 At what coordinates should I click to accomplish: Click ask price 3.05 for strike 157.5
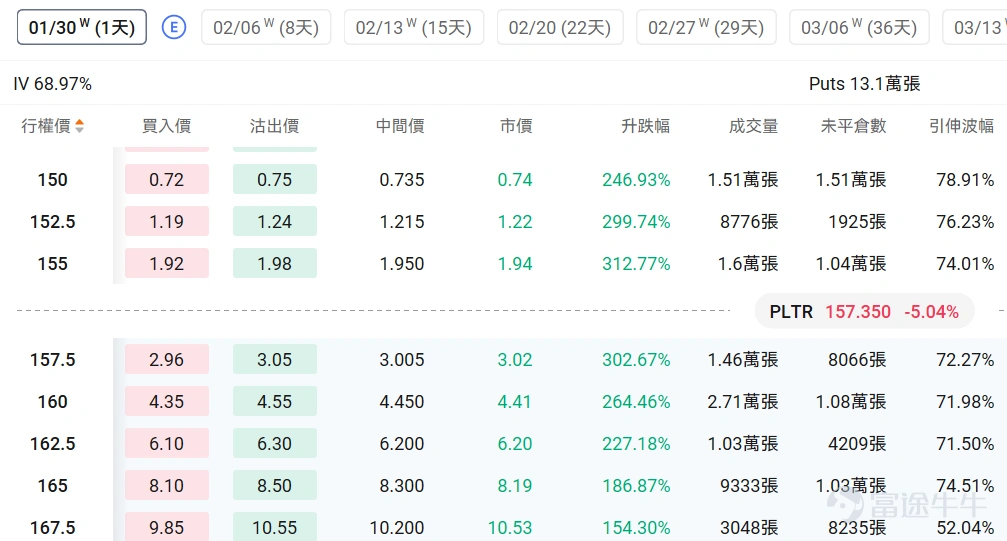coord(275,359)
